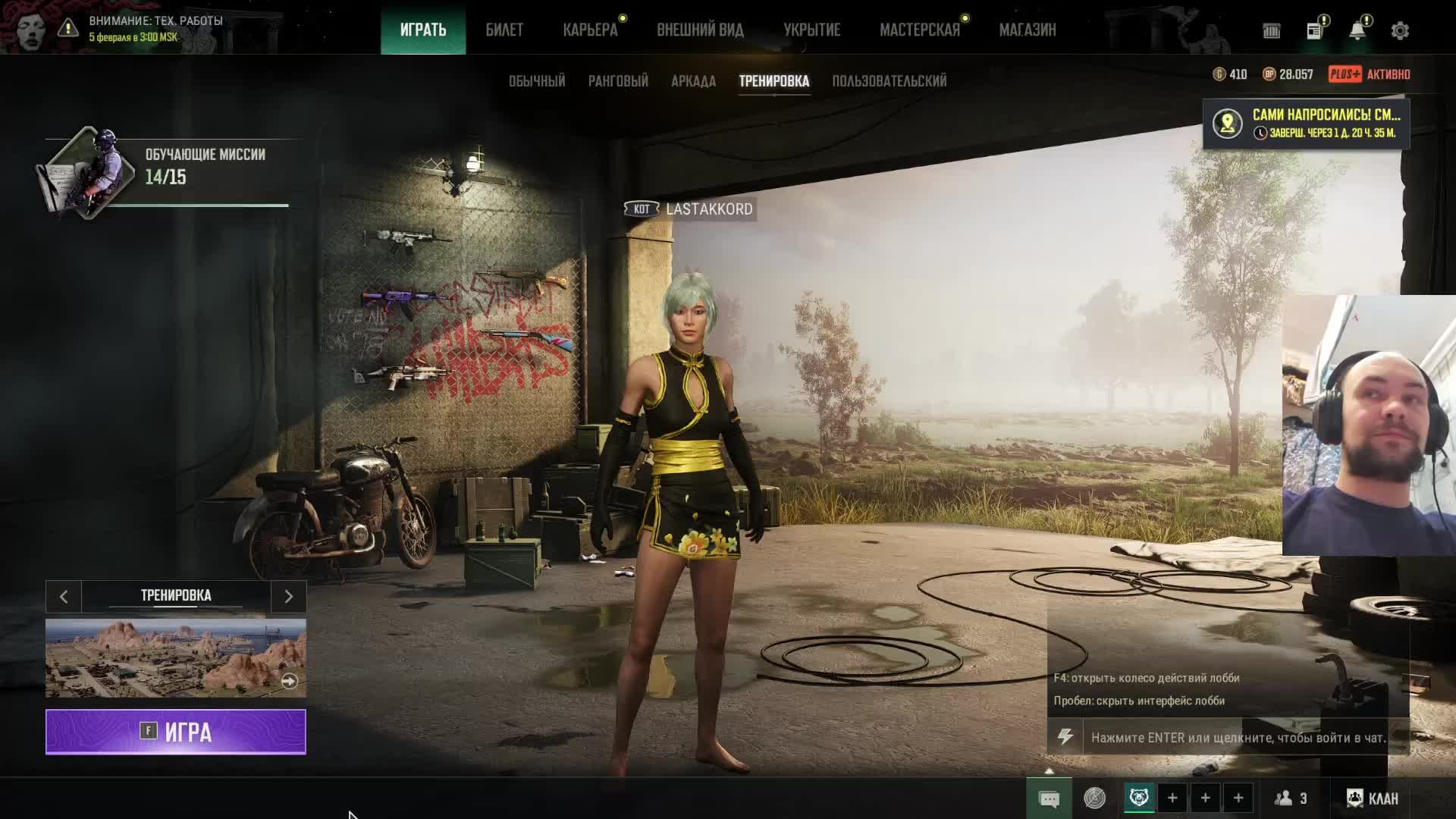The image size is (1456, 819).
Task: Select the ТРЕНИРОВКА mode sub-tab
Action: tap(773, 81)
